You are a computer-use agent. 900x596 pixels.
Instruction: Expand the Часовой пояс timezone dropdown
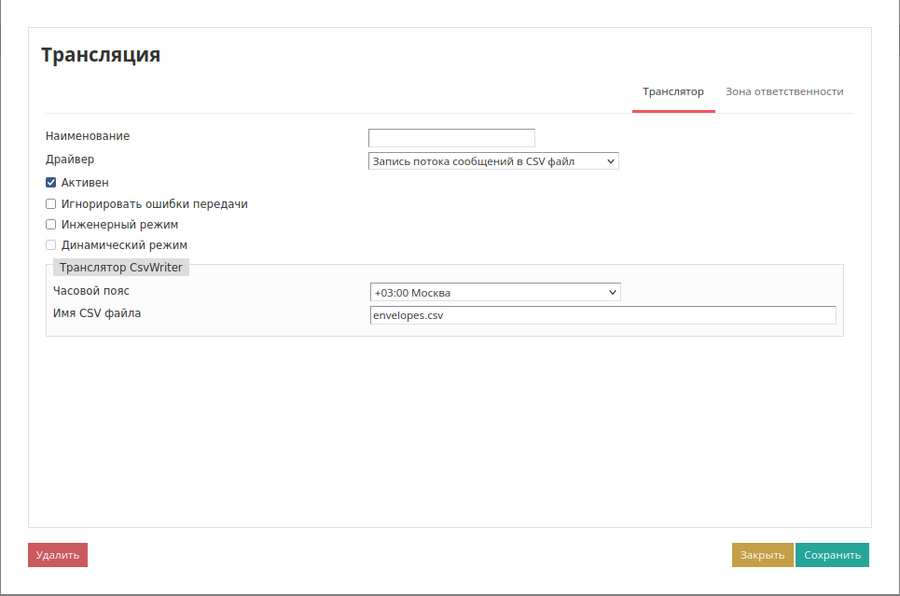tap(495, 293)
